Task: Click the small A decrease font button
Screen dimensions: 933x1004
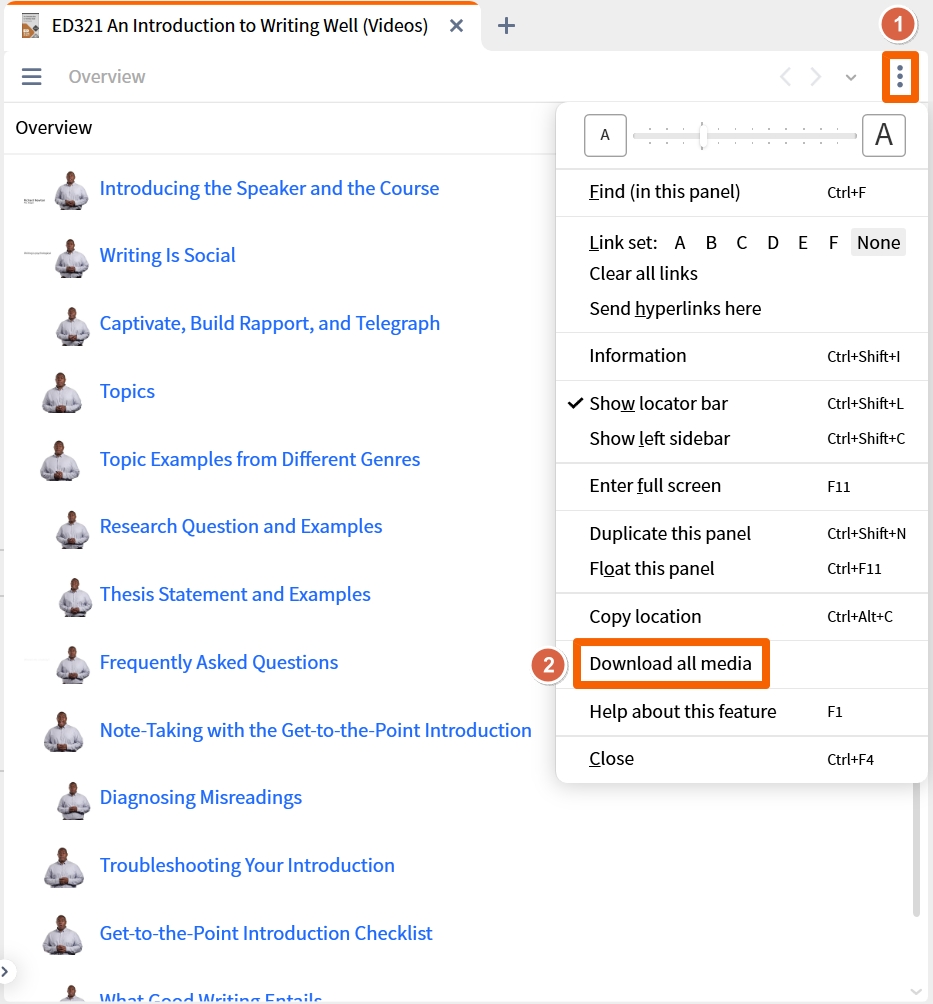Action: [605, 135]
